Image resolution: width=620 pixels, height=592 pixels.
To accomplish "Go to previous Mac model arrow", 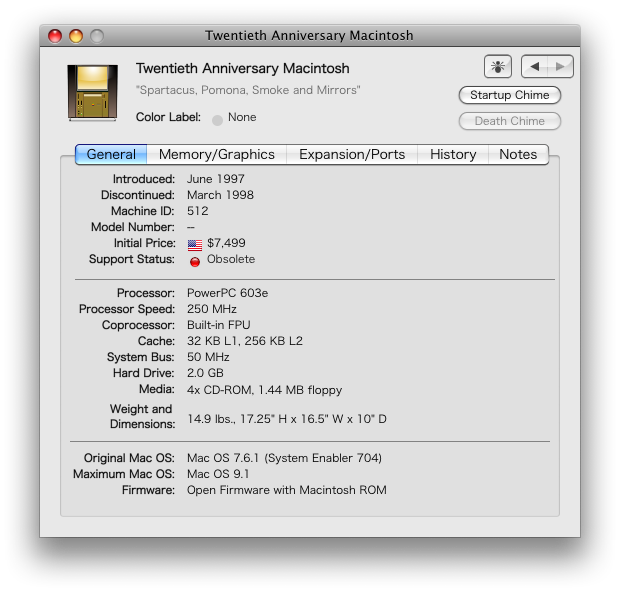I will [535, 66].
